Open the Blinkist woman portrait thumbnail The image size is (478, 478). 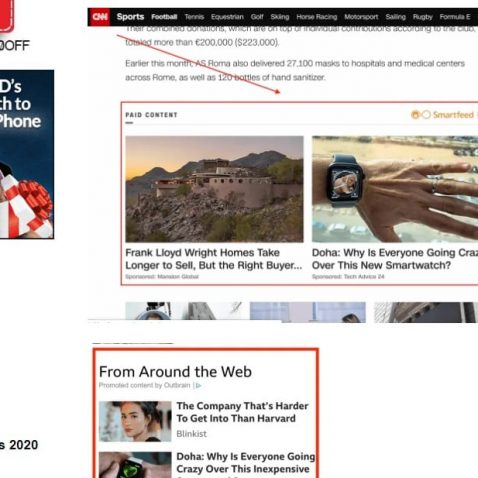click(135, 421)
